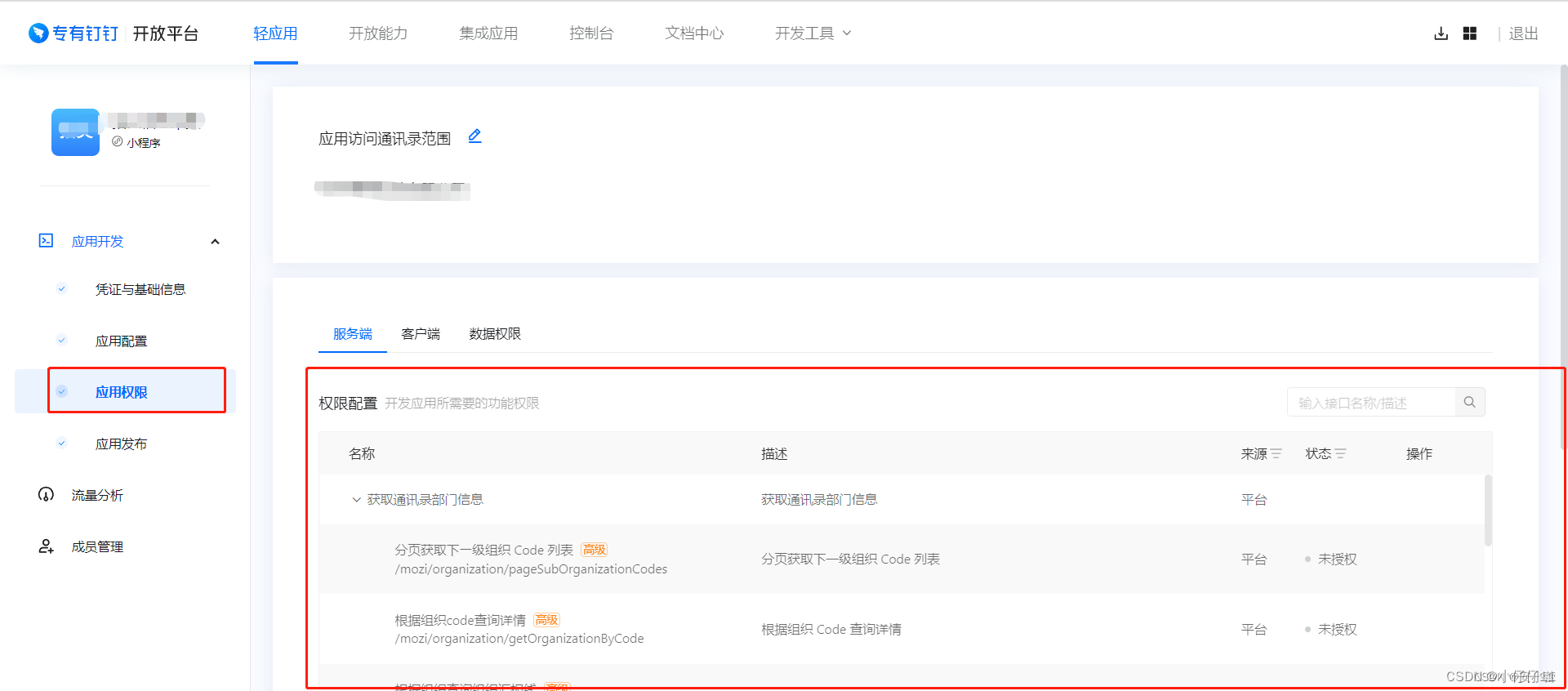Click the permission table vertical scrollbar
This screenshot has height=691, width=1568.
click(x=1488, y=510)
